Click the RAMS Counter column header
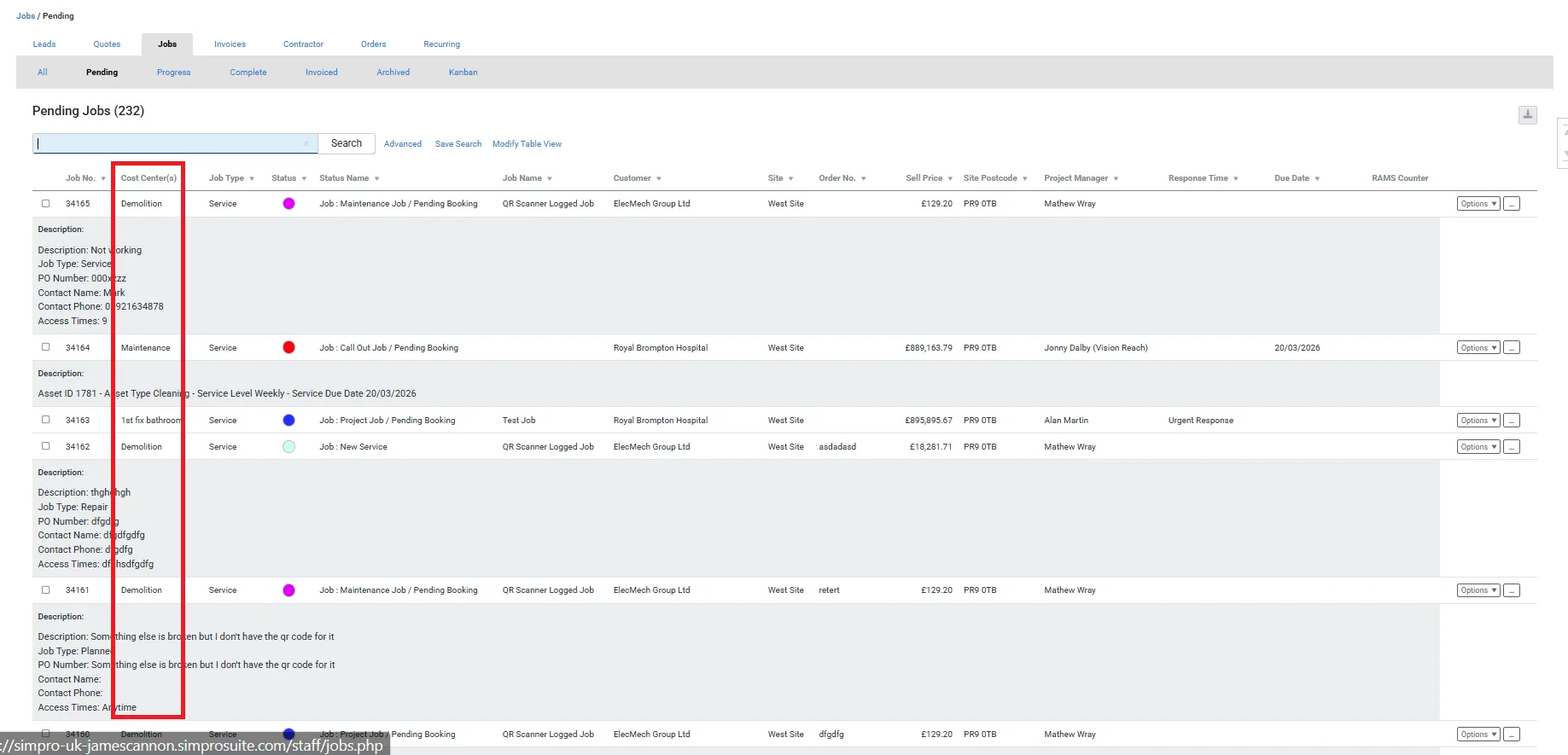The image size is (1568, 755). pyautogui.click(x=1400, y=178)
